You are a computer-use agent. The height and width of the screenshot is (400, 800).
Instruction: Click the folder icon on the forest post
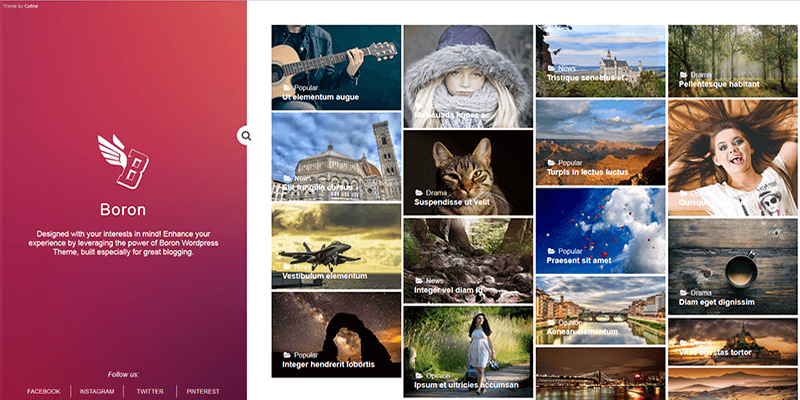click(683, 75)
